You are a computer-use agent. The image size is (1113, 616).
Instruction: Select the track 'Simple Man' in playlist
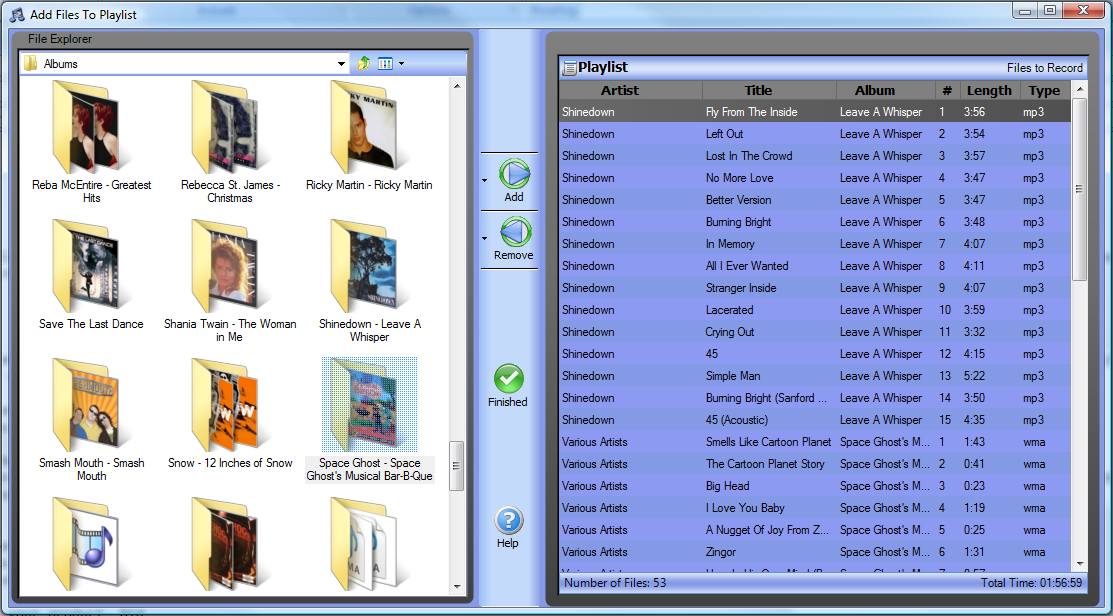pyautogui.click(x=733, y=376)
